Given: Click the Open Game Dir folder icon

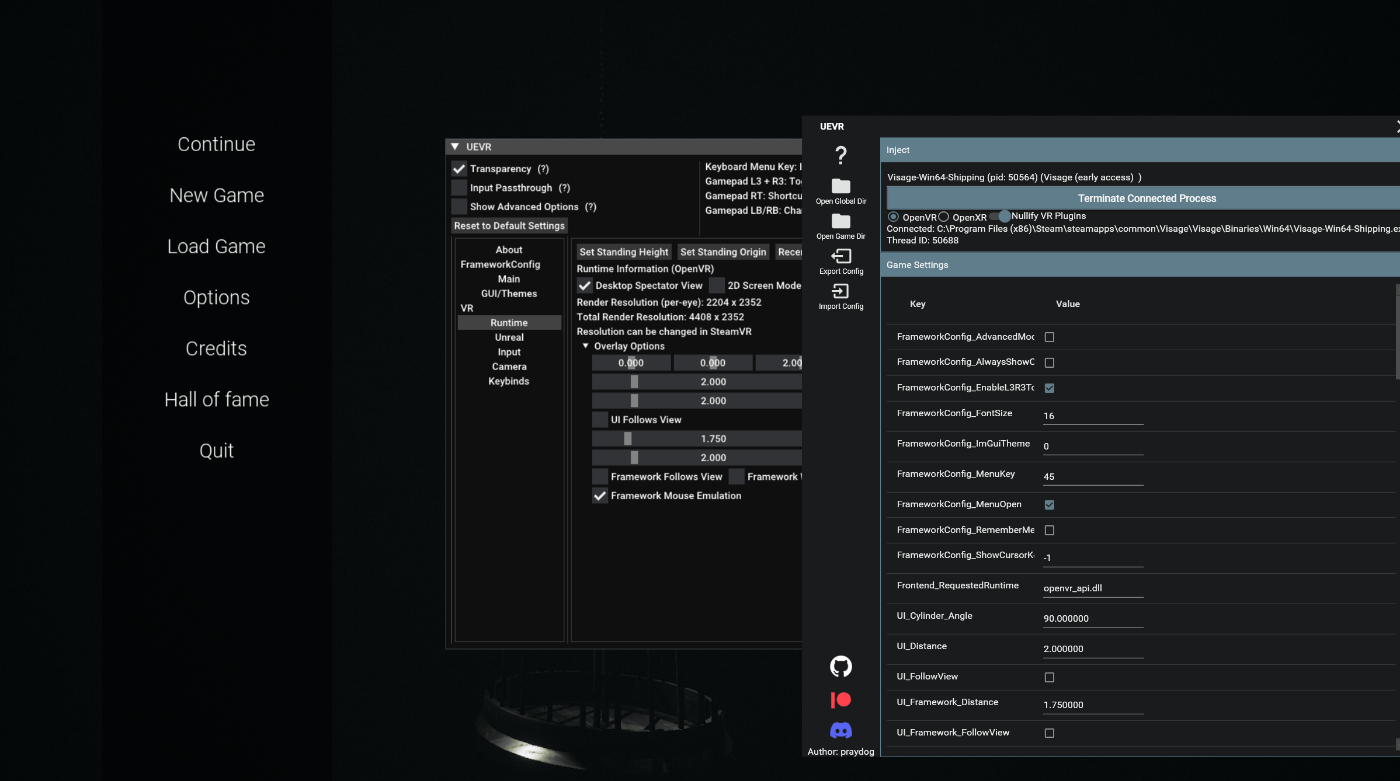Looking at the screenshot, I should pyautogui.click(x=841, y=221).
